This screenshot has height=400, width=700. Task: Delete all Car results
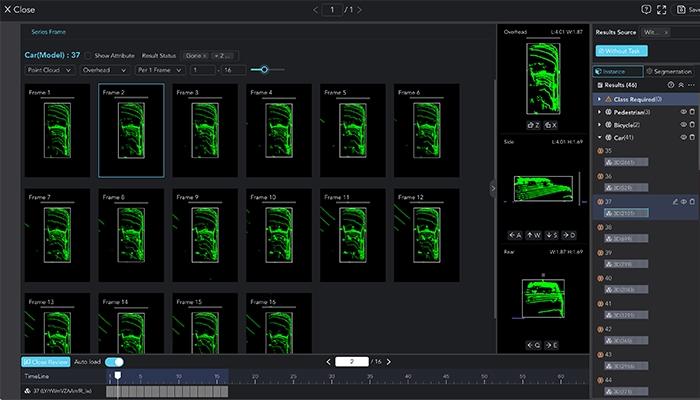coord(692,138)
